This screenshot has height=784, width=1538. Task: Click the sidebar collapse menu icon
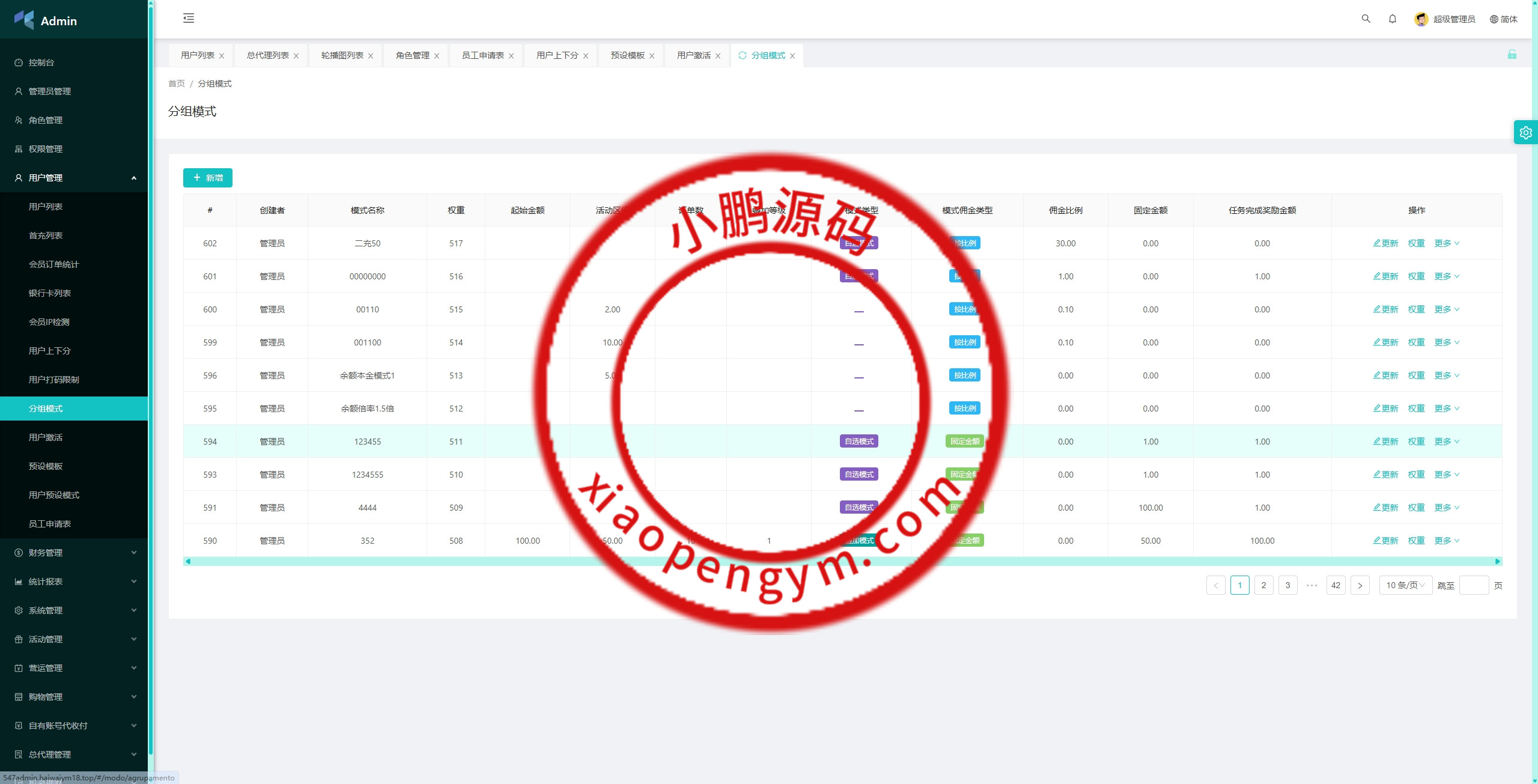(189, 18)
